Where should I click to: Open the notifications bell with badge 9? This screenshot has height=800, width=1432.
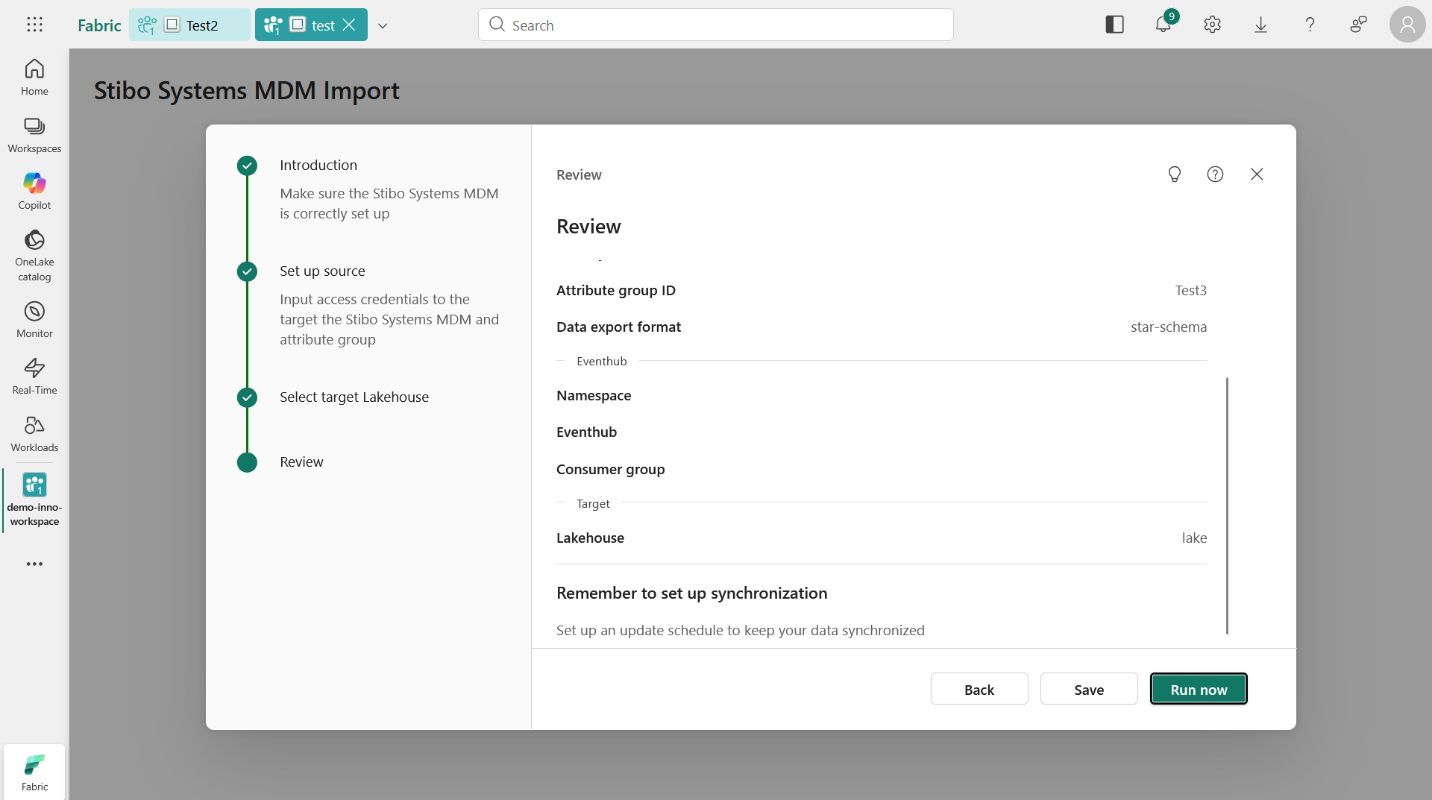1163,24
